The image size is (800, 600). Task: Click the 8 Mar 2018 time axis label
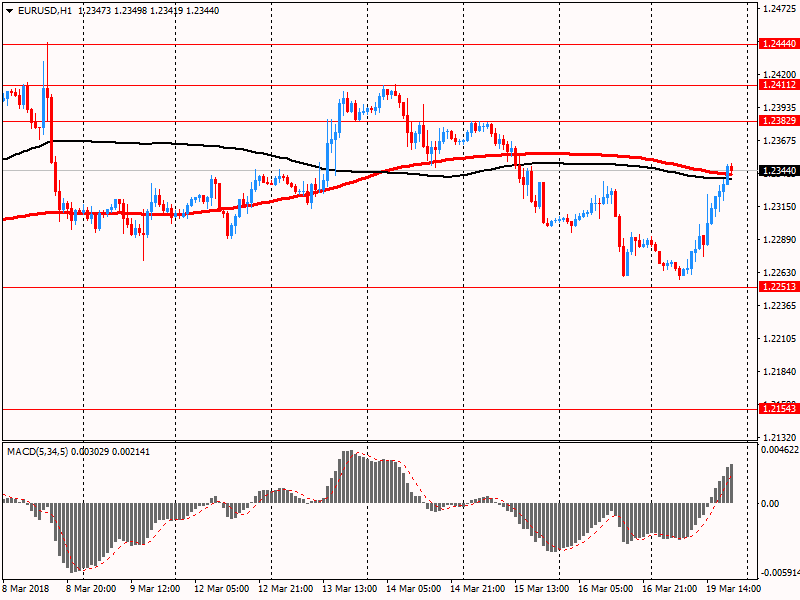[27, 588]
